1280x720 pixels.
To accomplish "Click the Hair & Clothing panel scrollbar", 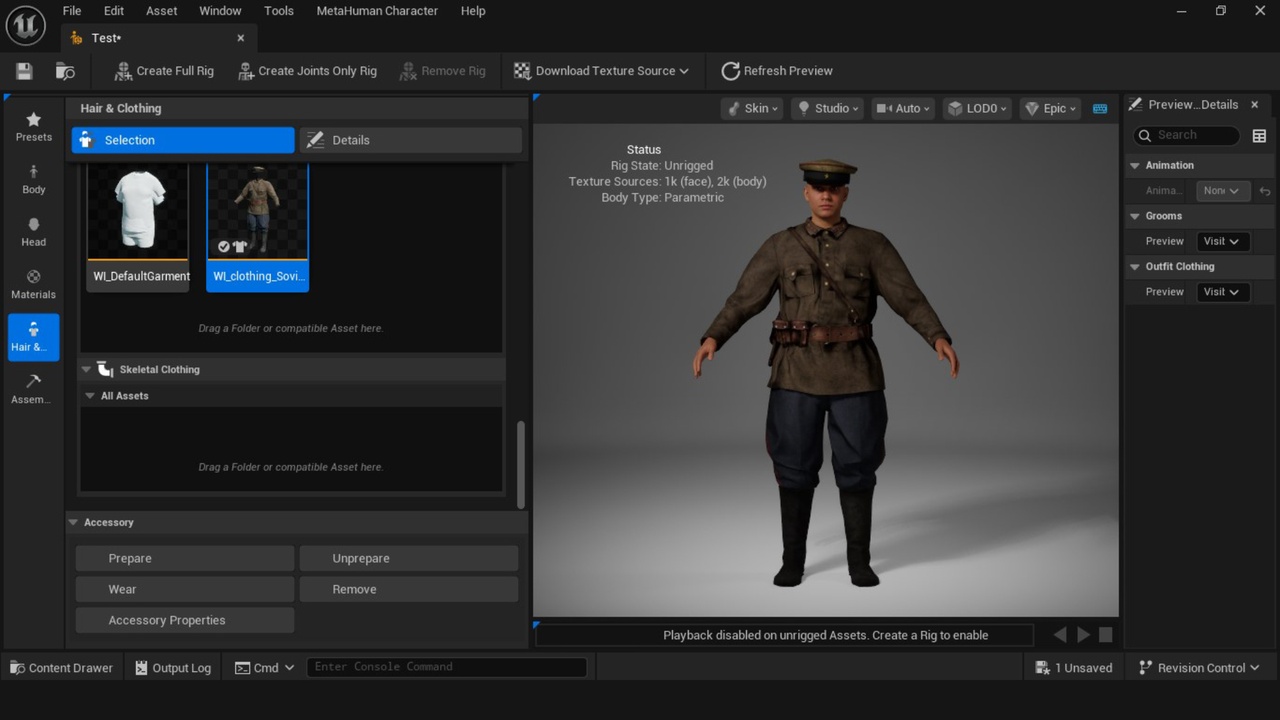I will [520, 464].
